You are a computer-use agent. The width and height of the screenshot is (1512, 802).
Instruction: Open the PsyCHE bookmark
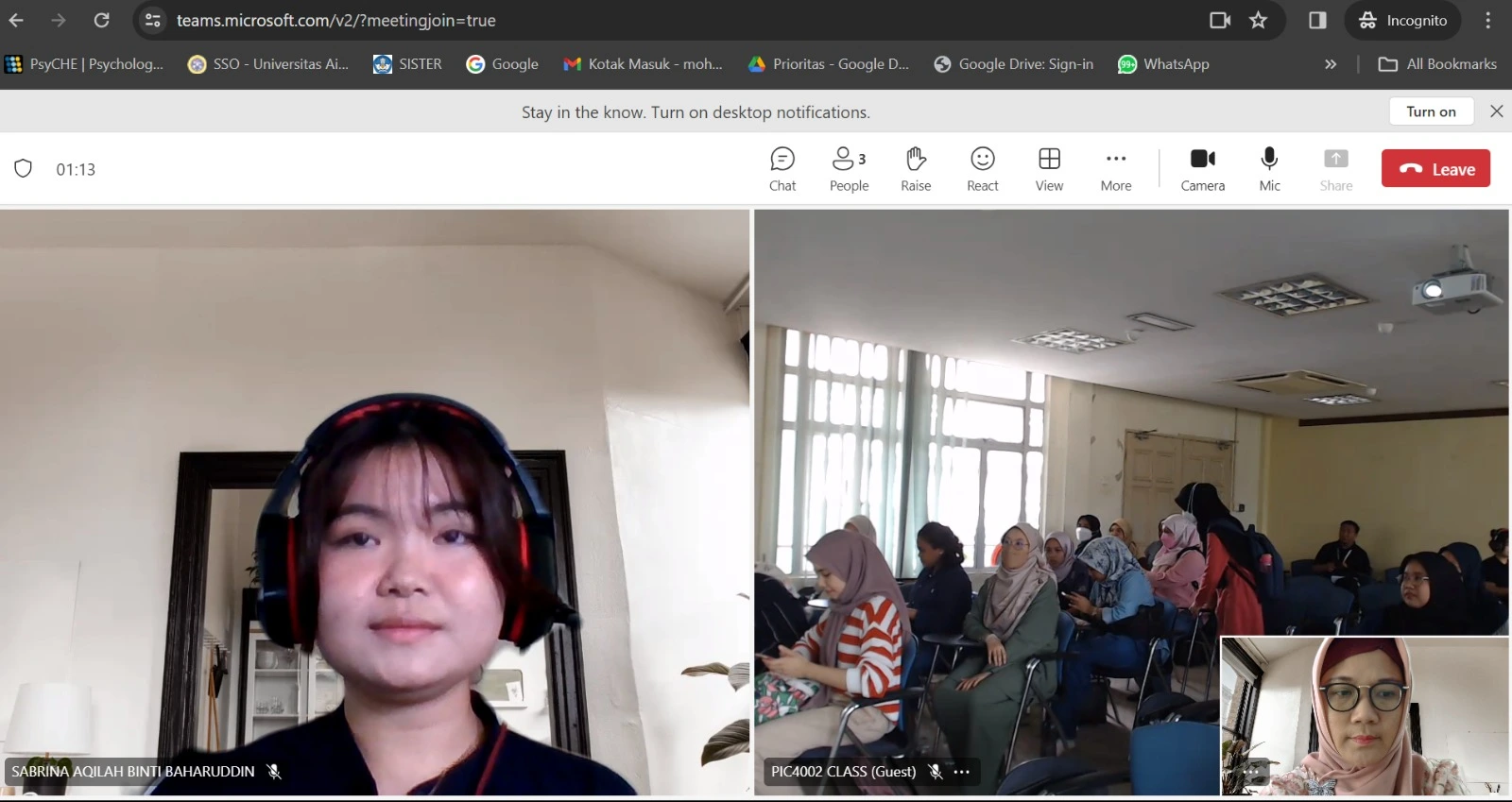(x=84, y=64)
